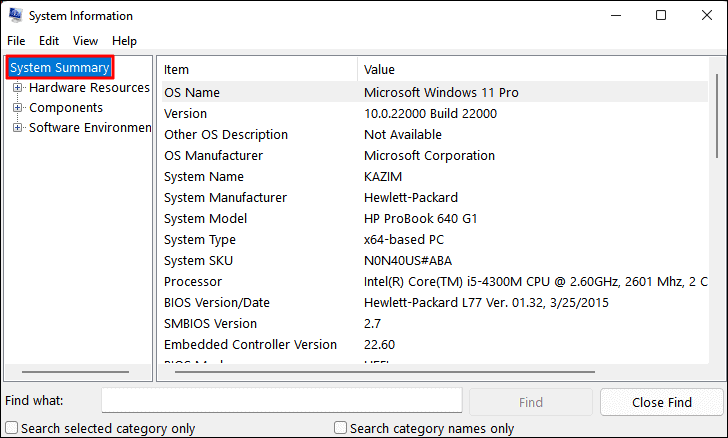The image size is (728, 438).
Task: Open the Help menu
Action: pos(124,41)
